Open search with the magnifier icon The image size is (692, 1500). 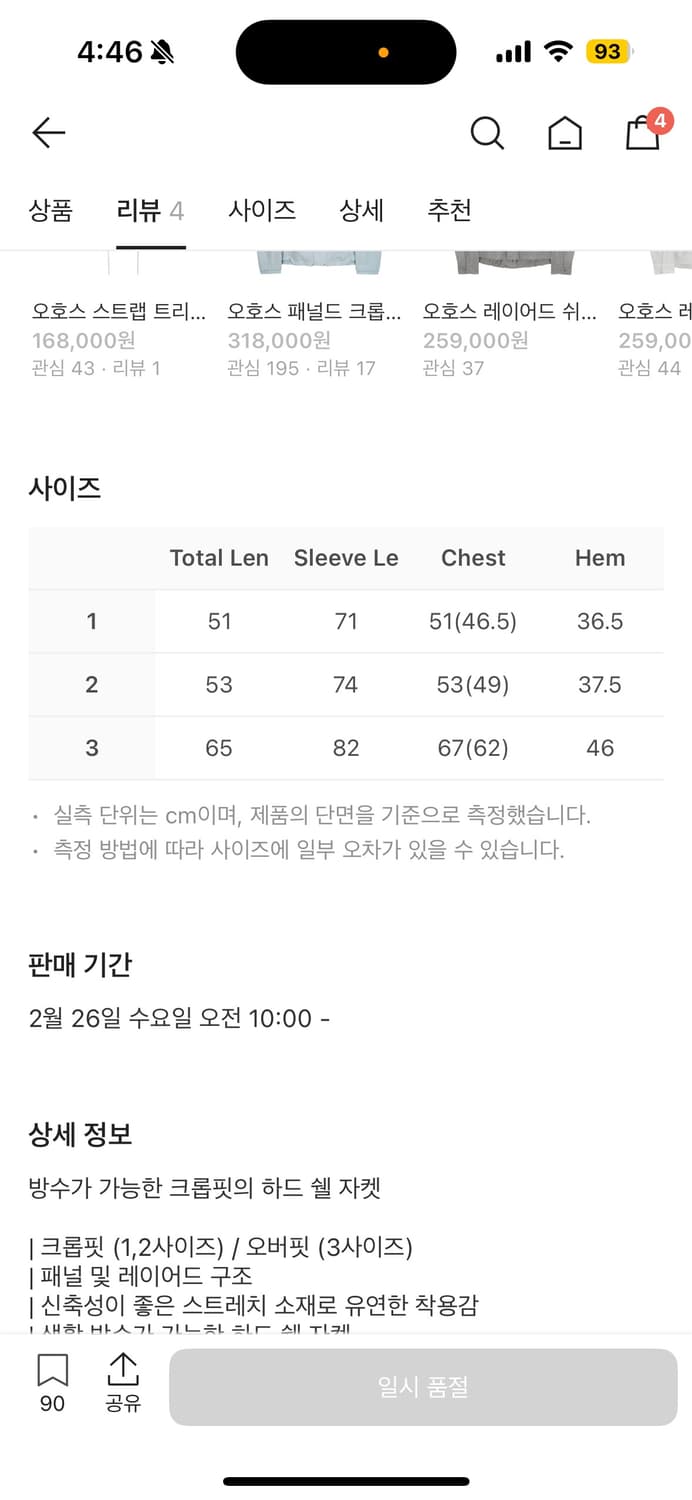click(x=487, y=132)
